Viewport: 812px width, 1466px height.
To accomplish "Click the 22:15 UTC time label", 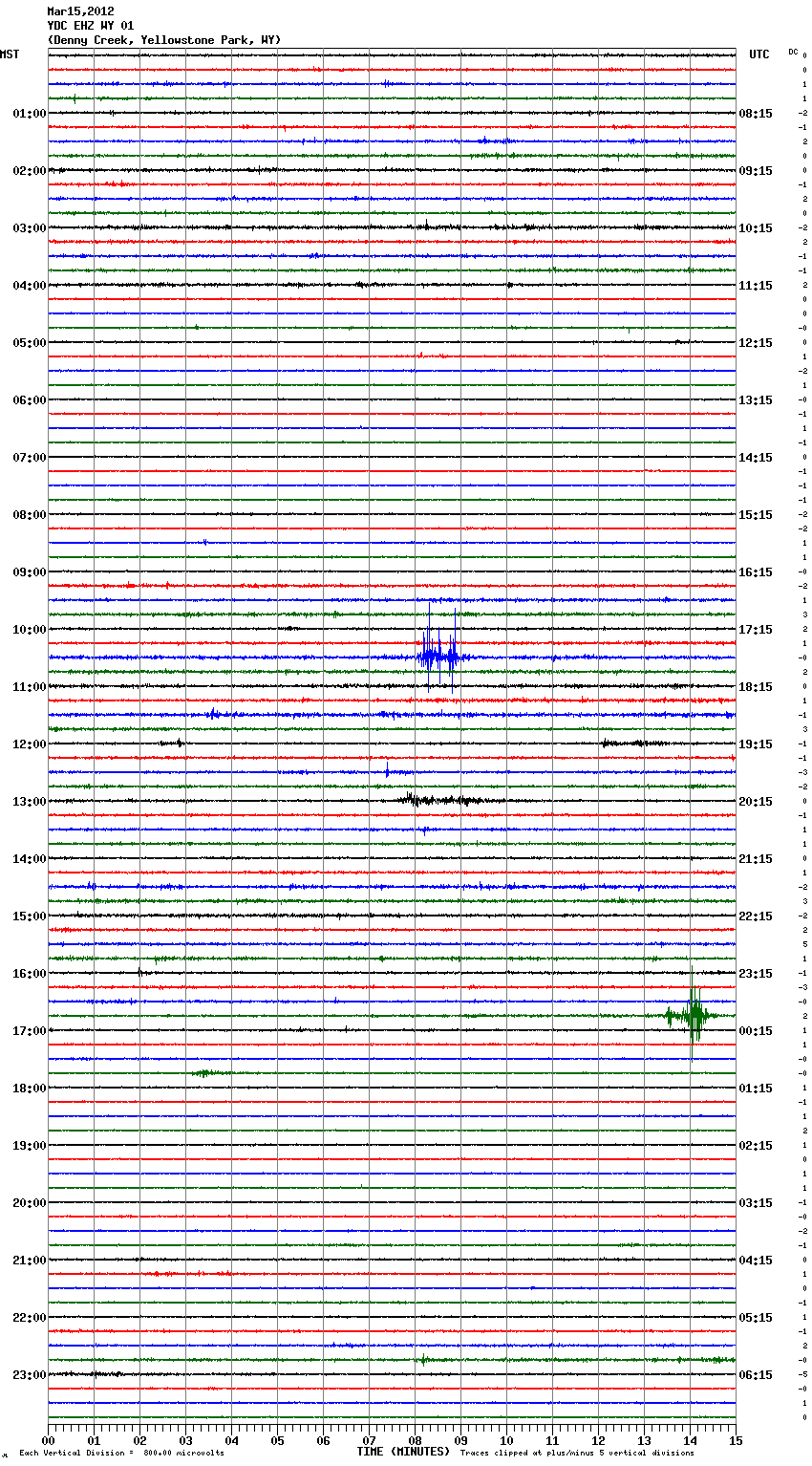I will 756,916.
